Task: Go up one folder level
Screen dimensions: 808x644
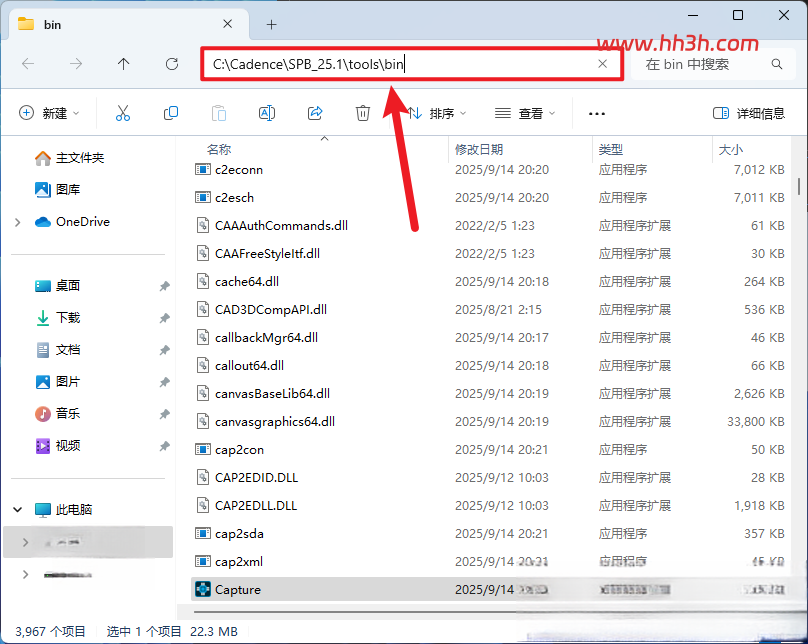Action: pyautogui.click(x=124, y=64)
